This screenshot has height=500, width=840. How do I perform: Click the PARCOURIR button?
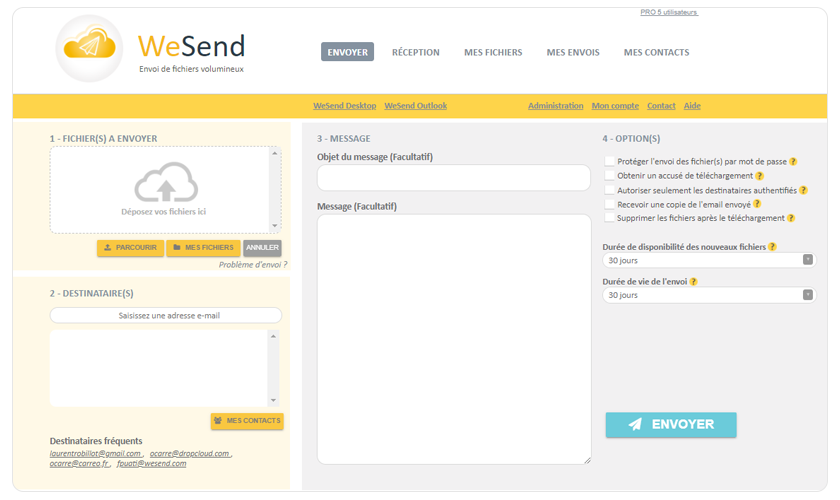[x=130, y=248]
